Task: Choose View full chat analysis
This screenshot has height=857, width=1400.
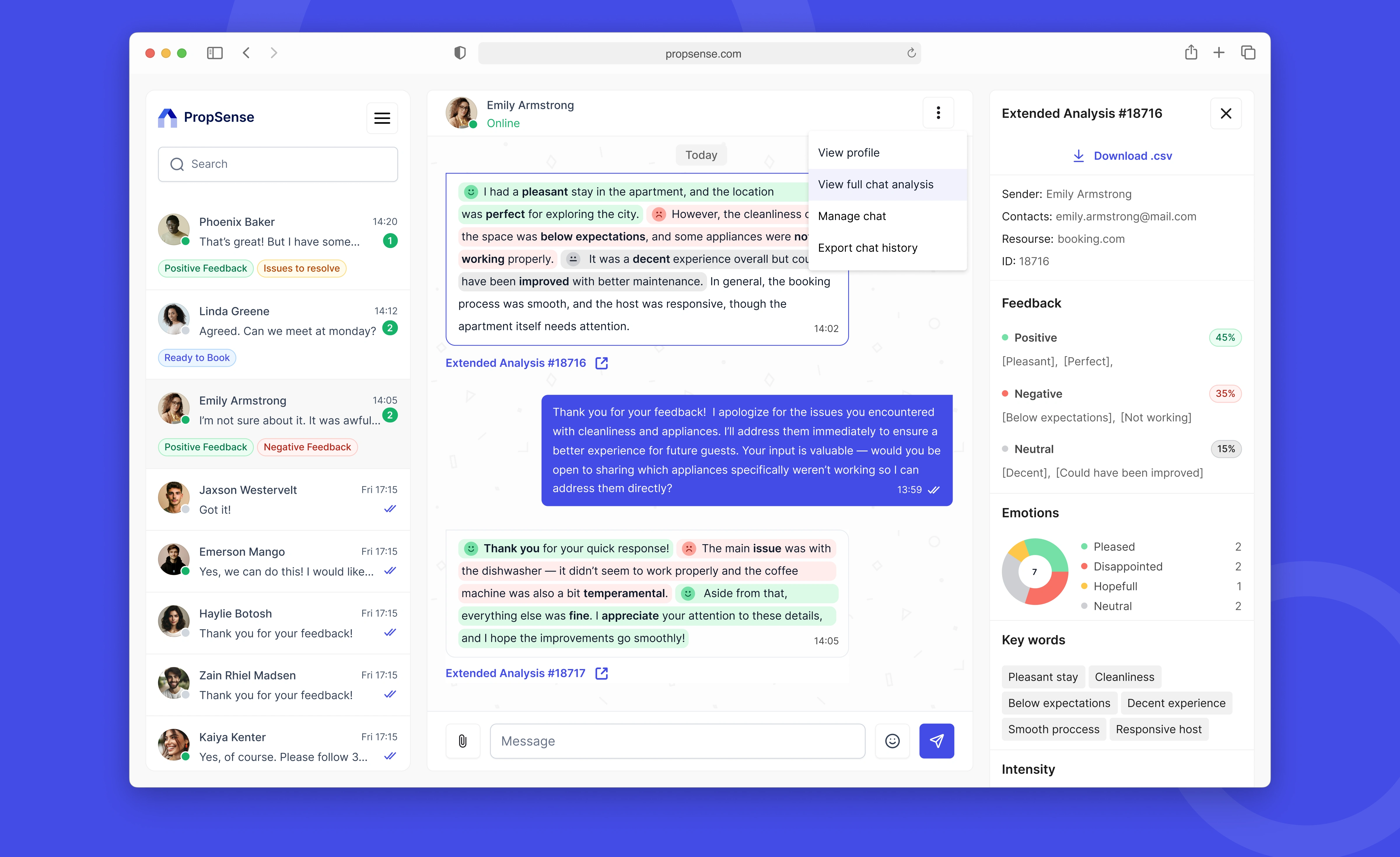Action: [888, 185]
